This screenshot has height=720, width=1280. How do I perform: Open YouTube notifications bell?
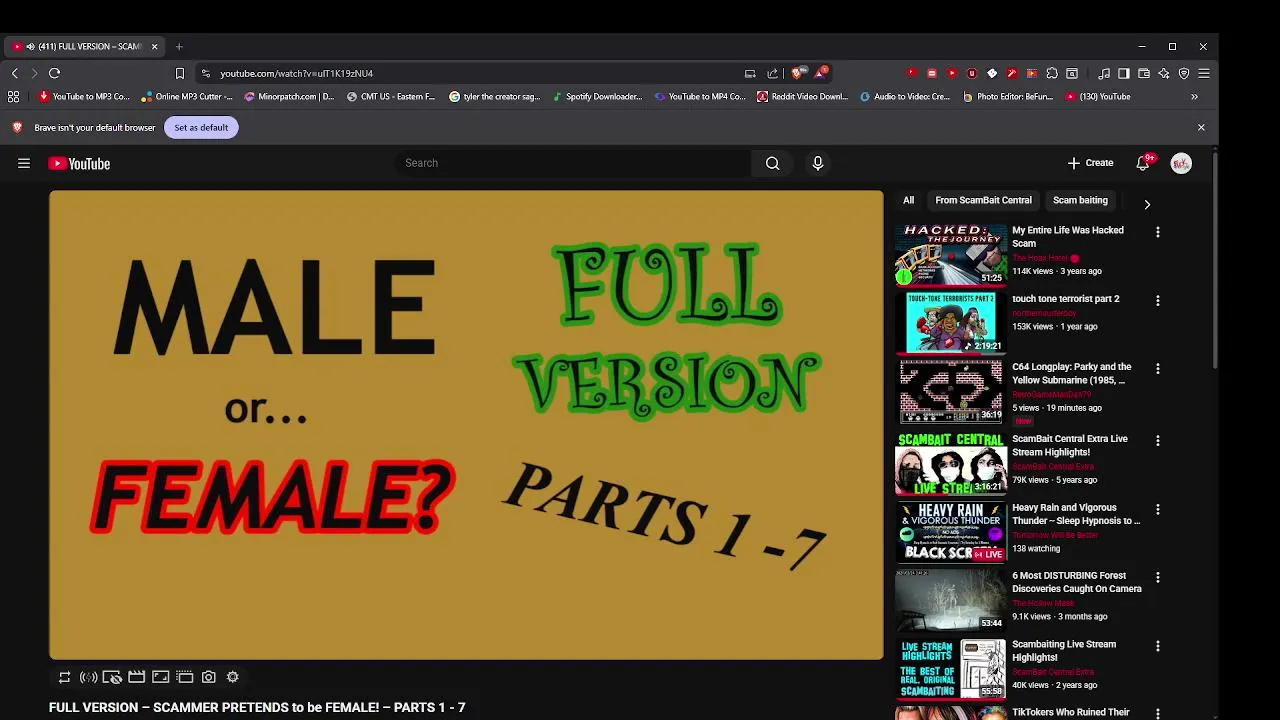[1143, 163]
